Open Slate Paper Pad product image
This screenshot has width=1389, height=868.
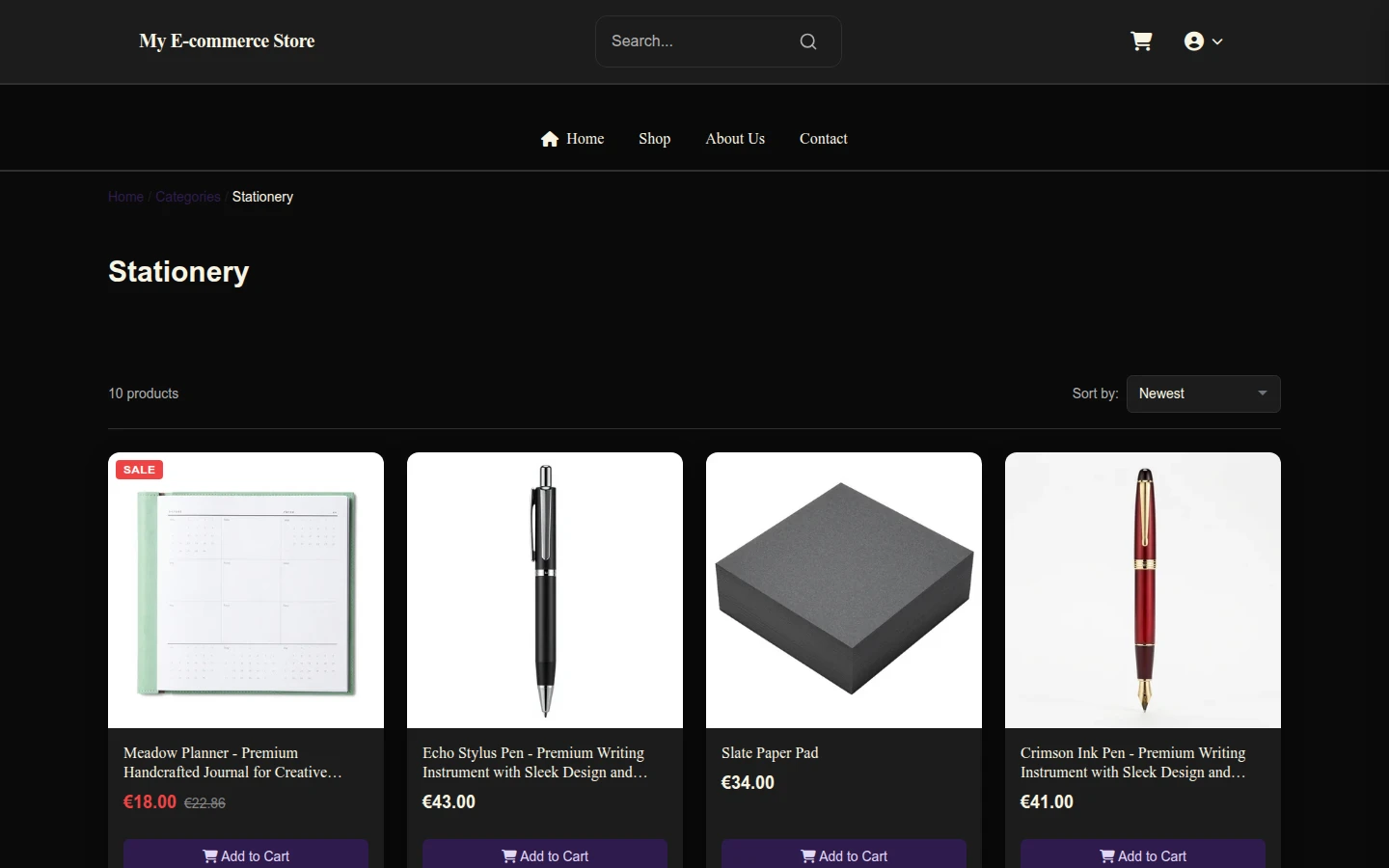pos(844,590)
